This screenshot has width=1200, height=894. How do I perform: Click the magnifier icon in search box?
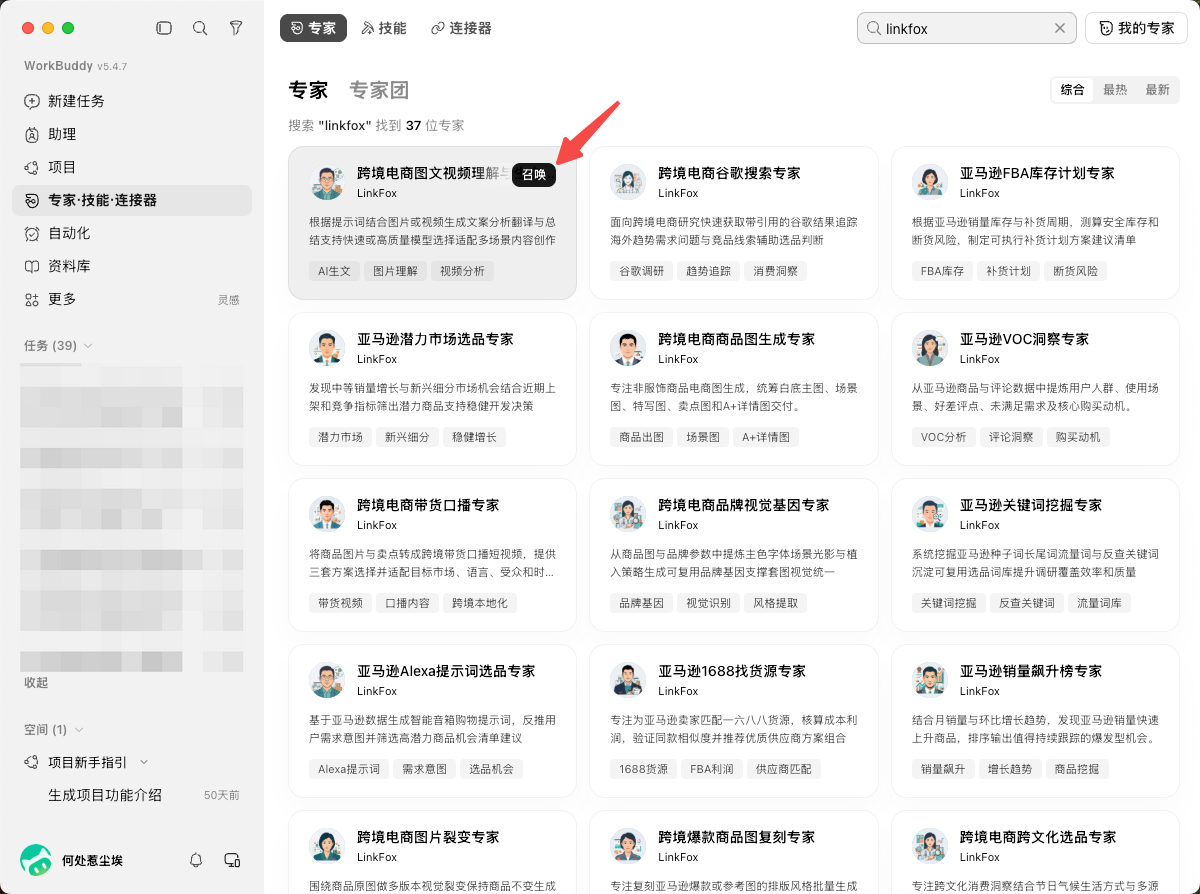point(873,28)
